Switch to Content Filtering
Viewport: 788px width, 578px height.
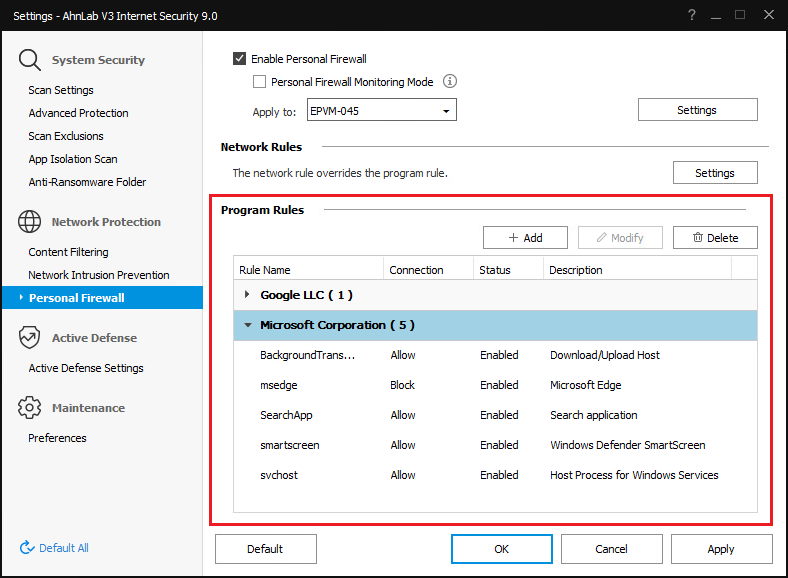coord(68,252)
